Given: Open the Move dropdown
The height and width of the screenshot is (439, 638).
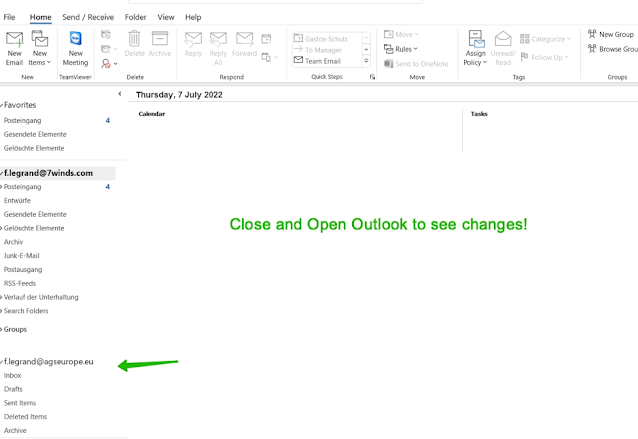Looking at the screenshot, I should tap(401, 35).
